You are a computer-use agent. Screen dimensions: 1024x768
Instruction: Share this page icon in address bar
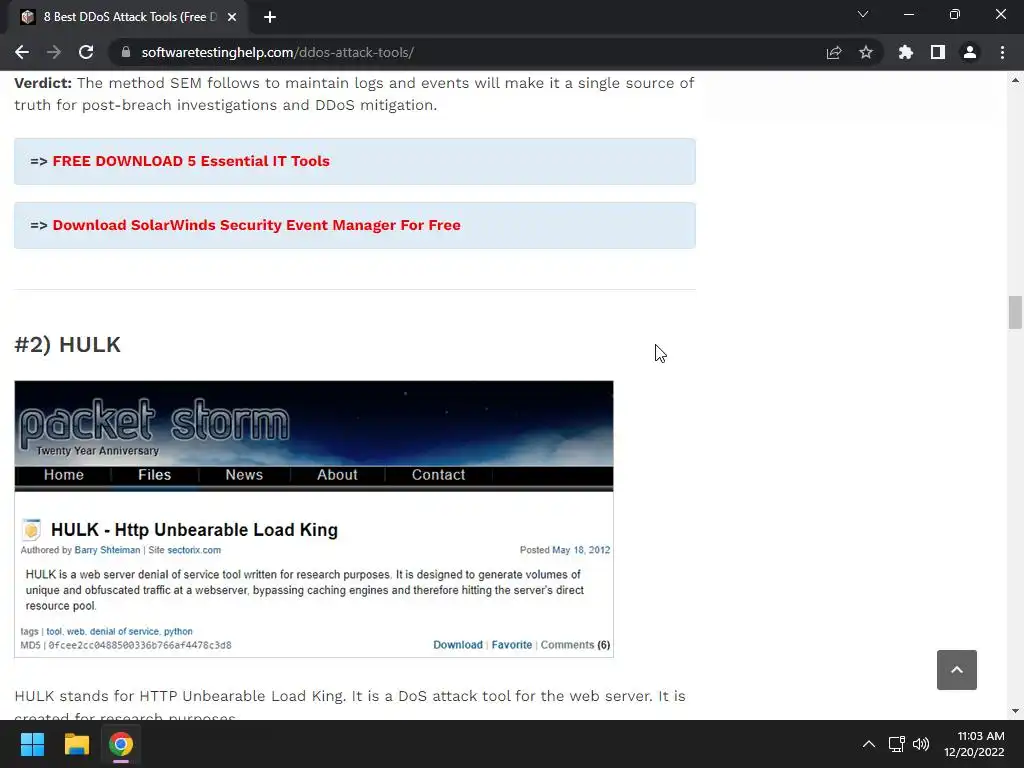pos(834,52)
